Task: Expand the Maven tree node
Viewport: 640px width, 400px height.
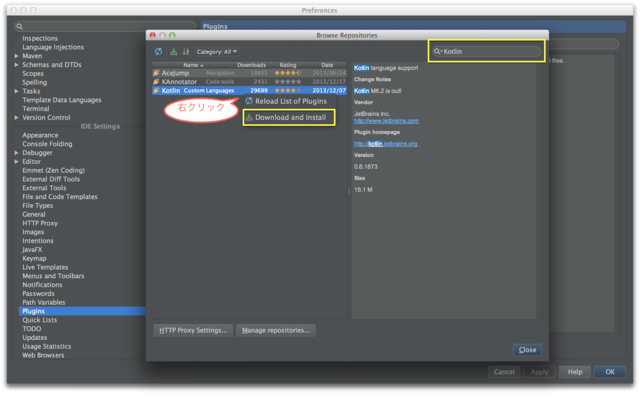Action: click(x=16, y=56)
